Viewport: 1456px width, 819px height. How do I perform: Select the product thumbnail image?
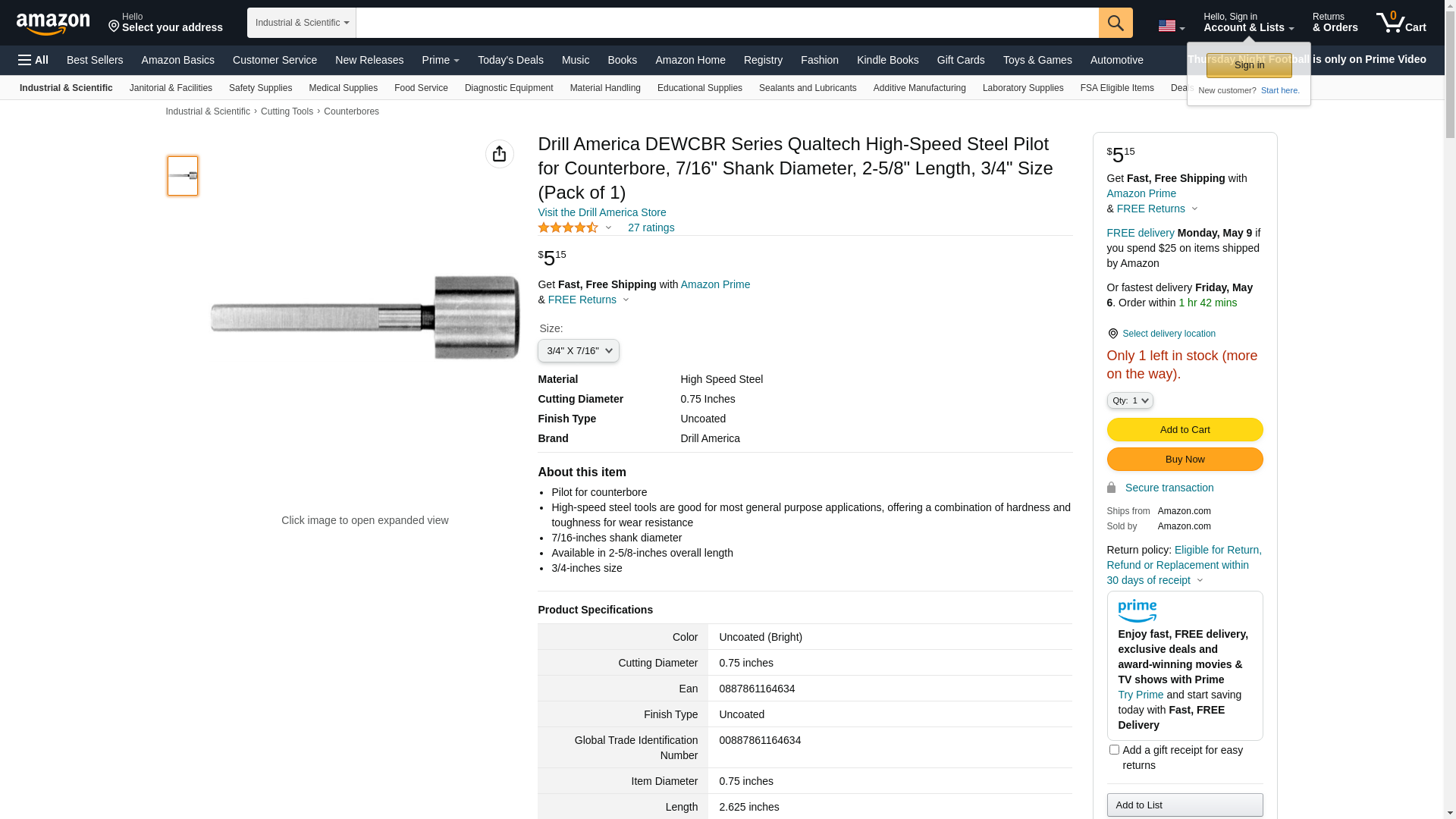pos(183,176)
